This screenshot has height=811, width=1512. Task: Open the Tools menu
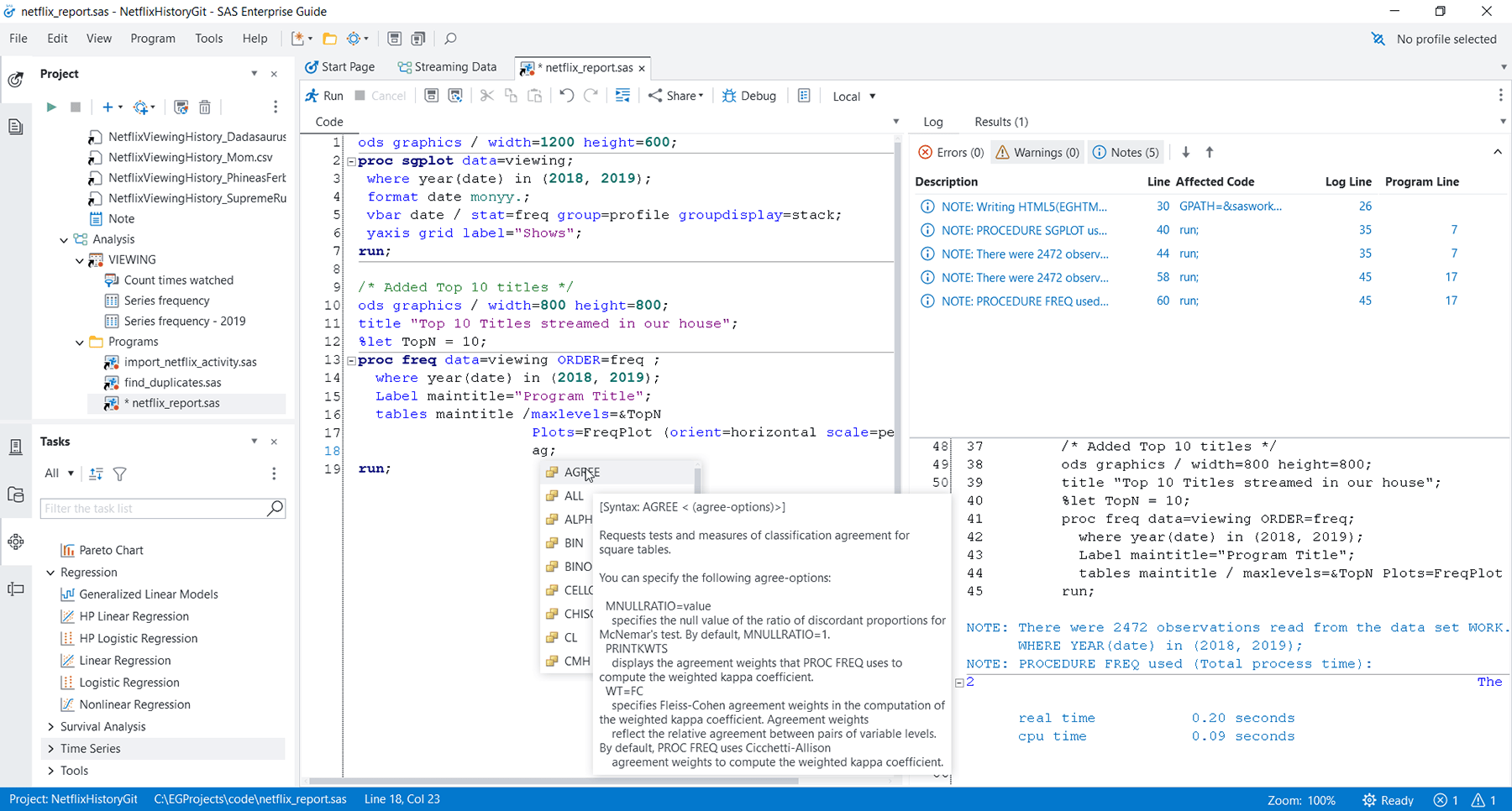(x=209, y=39)
